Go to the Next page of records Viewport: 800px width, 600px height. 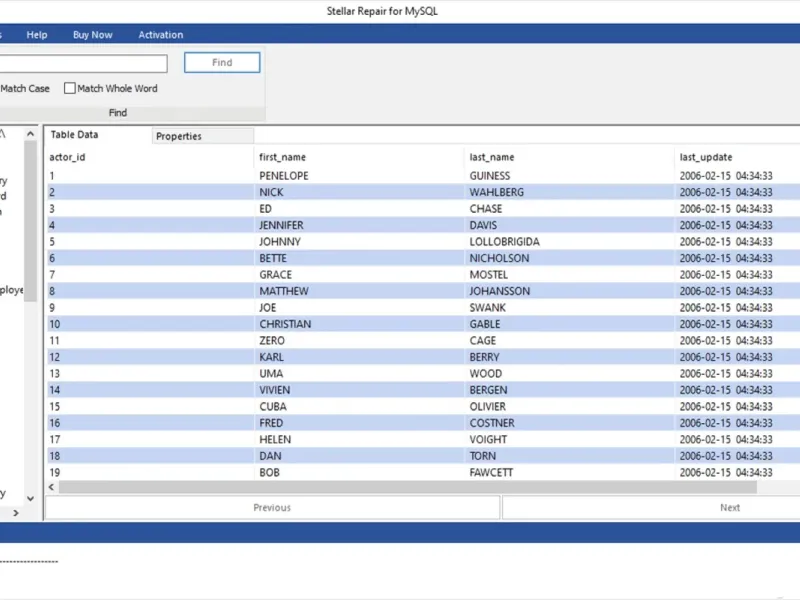pyautogui.click(x=651, y=508)
